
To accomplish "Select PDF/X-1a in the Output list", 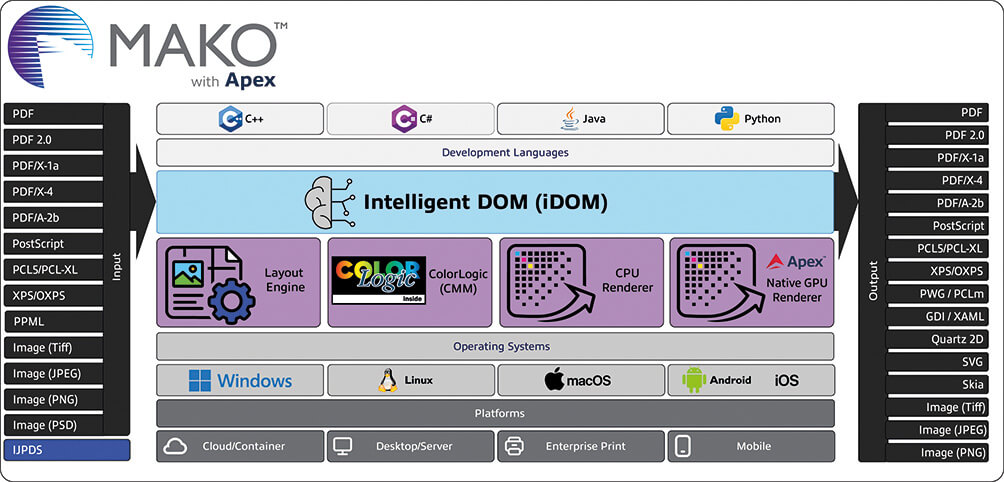I will click(937, 157).
